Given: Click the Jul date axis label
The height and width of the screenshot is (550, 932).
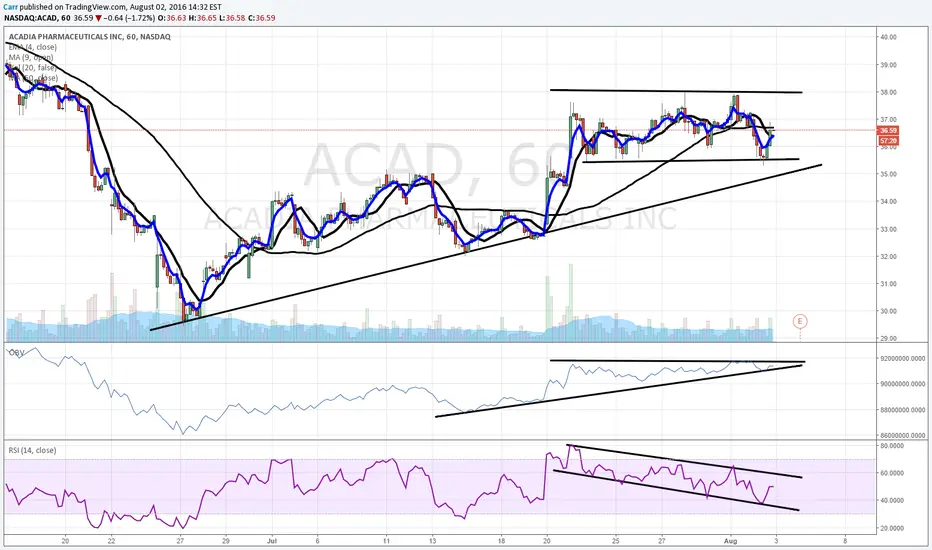Looking at the screenshot, I should pyautogui.click(x=272, y=541).
